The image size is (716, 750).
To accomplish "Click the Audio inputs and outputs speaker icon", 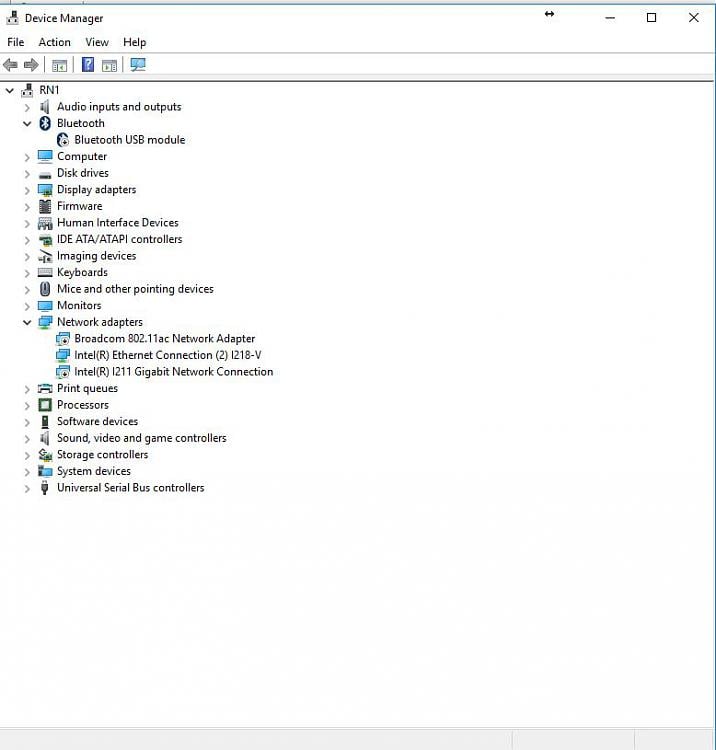I will pos(44,107).
